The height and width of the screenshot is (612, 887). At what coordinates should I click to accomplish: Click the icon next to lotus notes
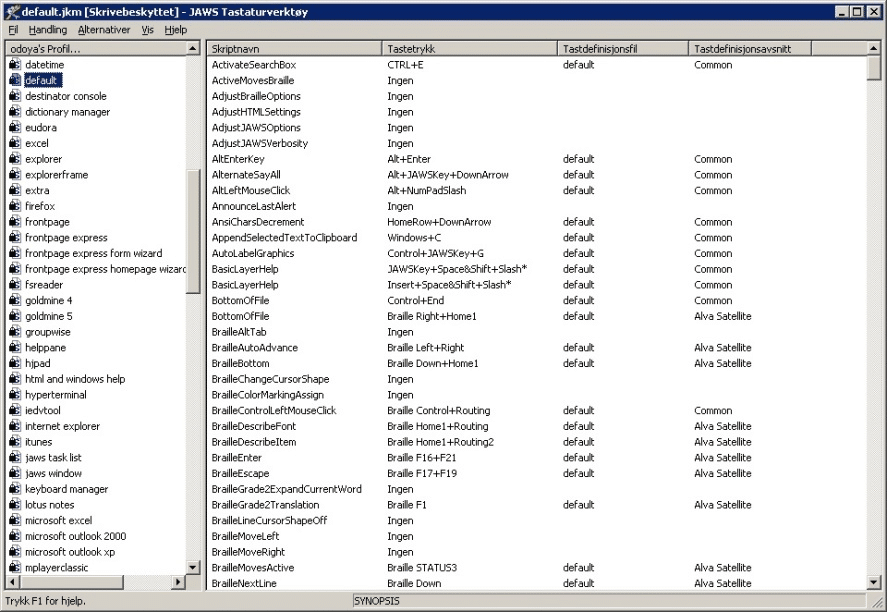pos(14,505)
